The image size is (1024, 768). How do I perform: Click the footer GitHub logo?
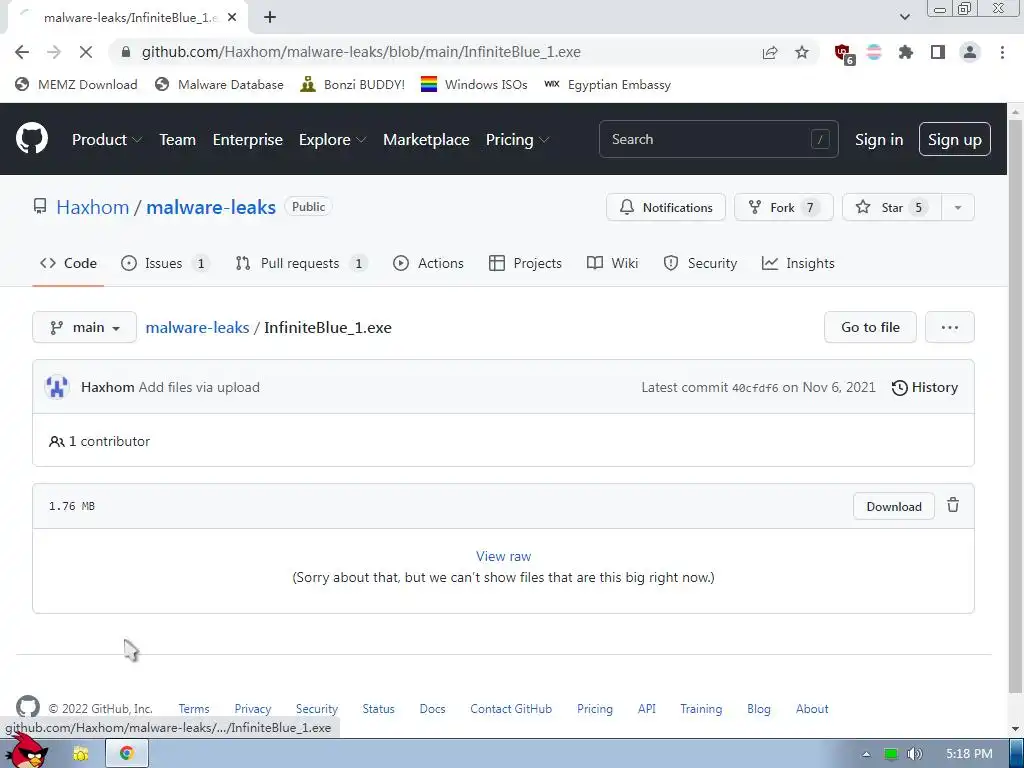pos(27,707)
